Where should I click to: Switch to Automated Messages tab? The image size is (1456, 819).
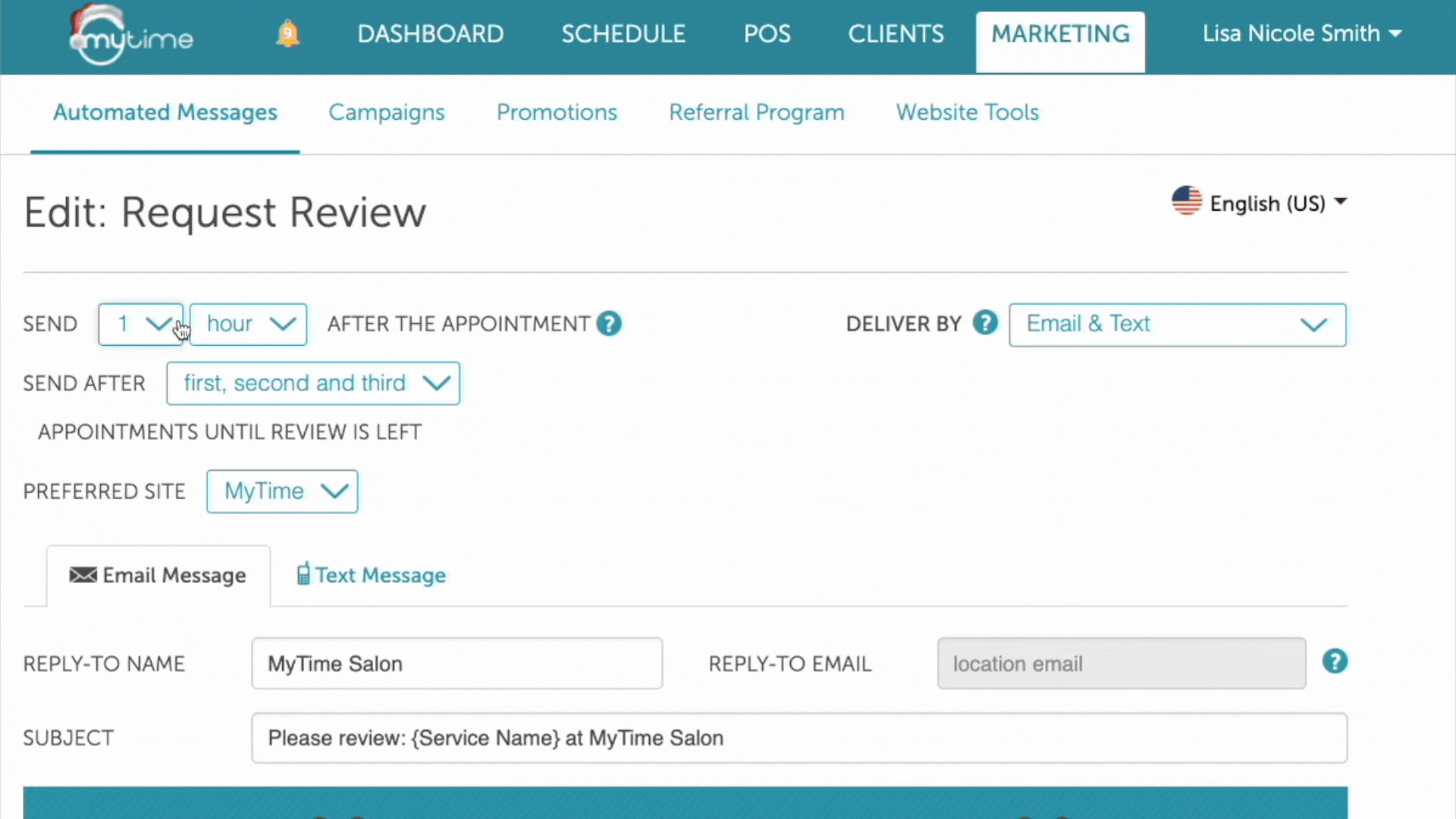pyautogui.click(x=165, y=112)
